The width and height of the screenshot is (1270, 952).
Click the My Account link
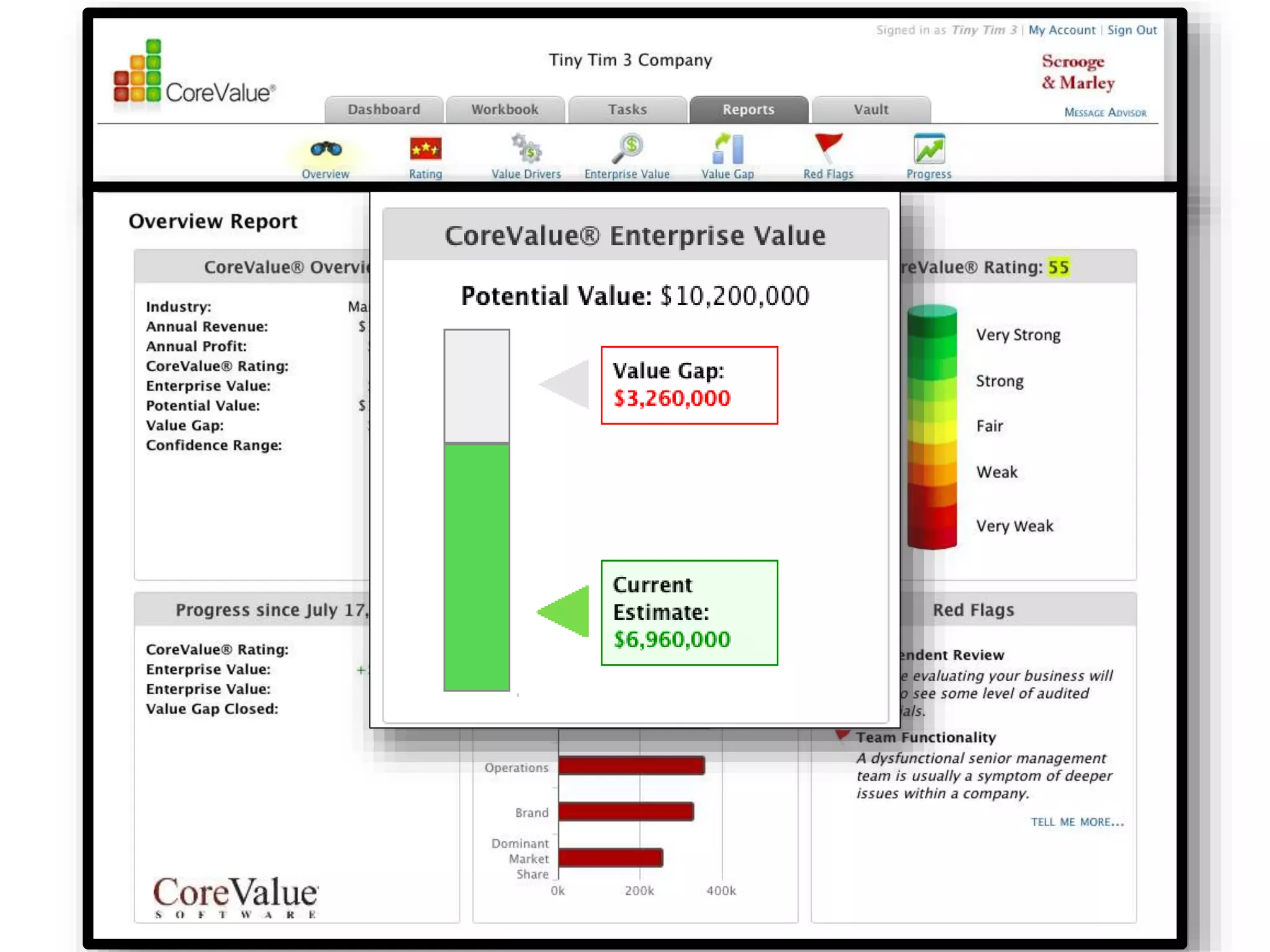click(x=1062, y=30)
